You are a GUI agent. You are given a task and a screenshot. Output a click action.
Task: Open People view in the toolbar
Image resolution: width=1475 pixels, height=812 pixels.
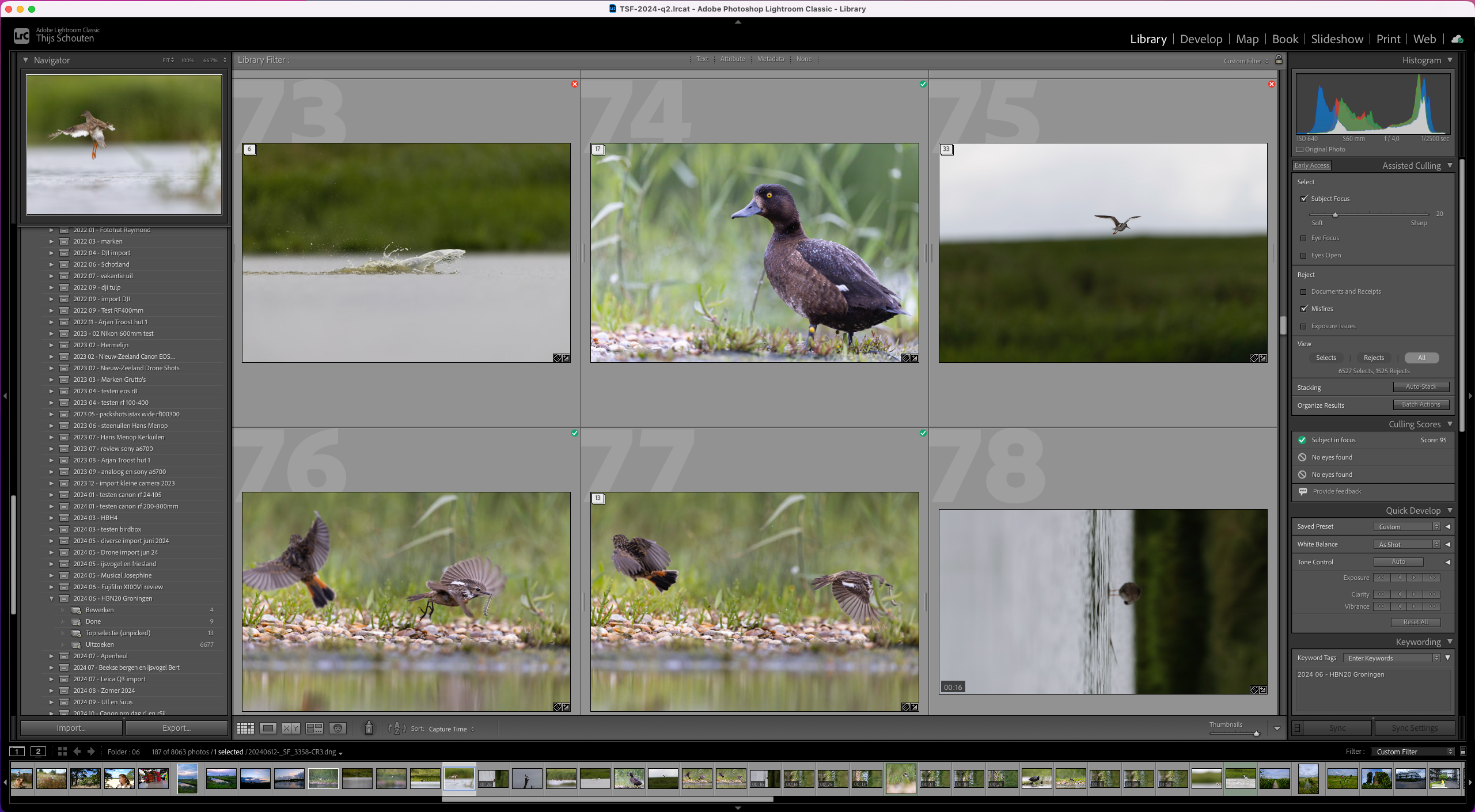point(338,728)
